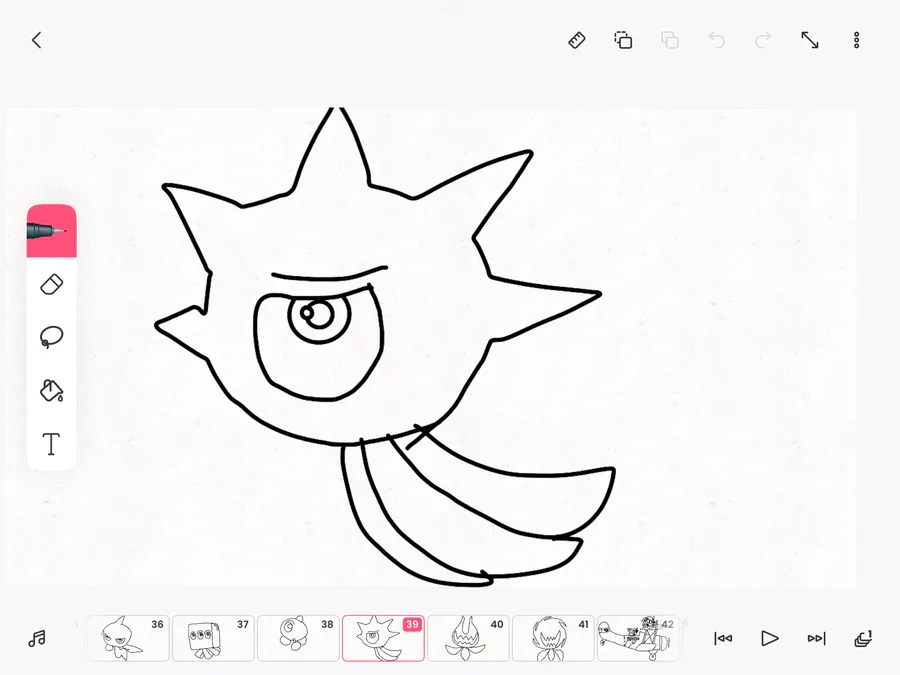Open the three-dot more options menu
900x675 pixels.
click(856, 40)
